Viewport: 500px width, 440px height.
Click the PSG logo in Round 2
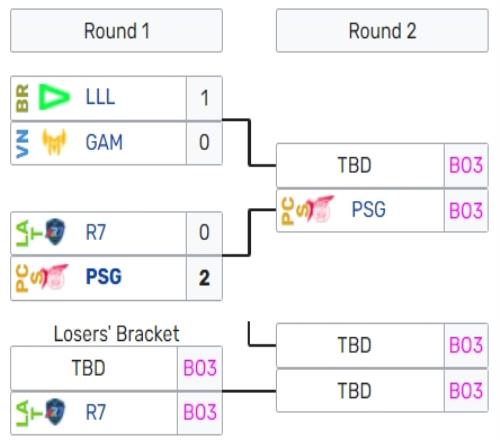tap(319, 209)
